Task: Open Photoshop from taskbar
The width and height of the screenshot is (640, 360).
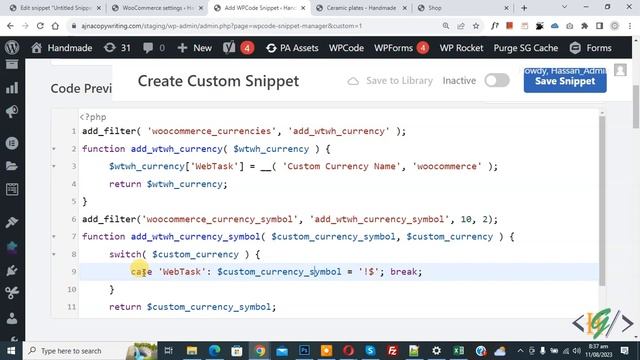Action: coord(304,351)
